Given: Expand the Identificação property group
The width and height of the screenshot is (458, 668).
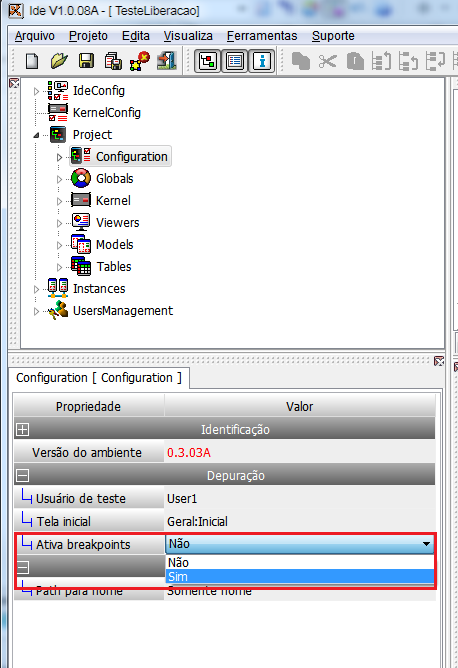Looking at the screenshot, I should click(x=23, y=429).
